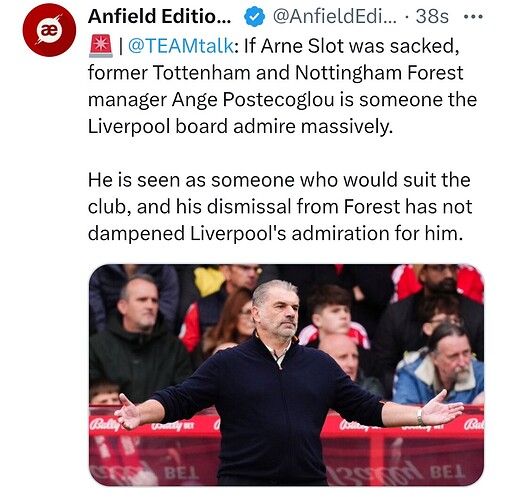Open the three-dot more options menu
This screenshot has height=500, width=507.
(473, 16)
